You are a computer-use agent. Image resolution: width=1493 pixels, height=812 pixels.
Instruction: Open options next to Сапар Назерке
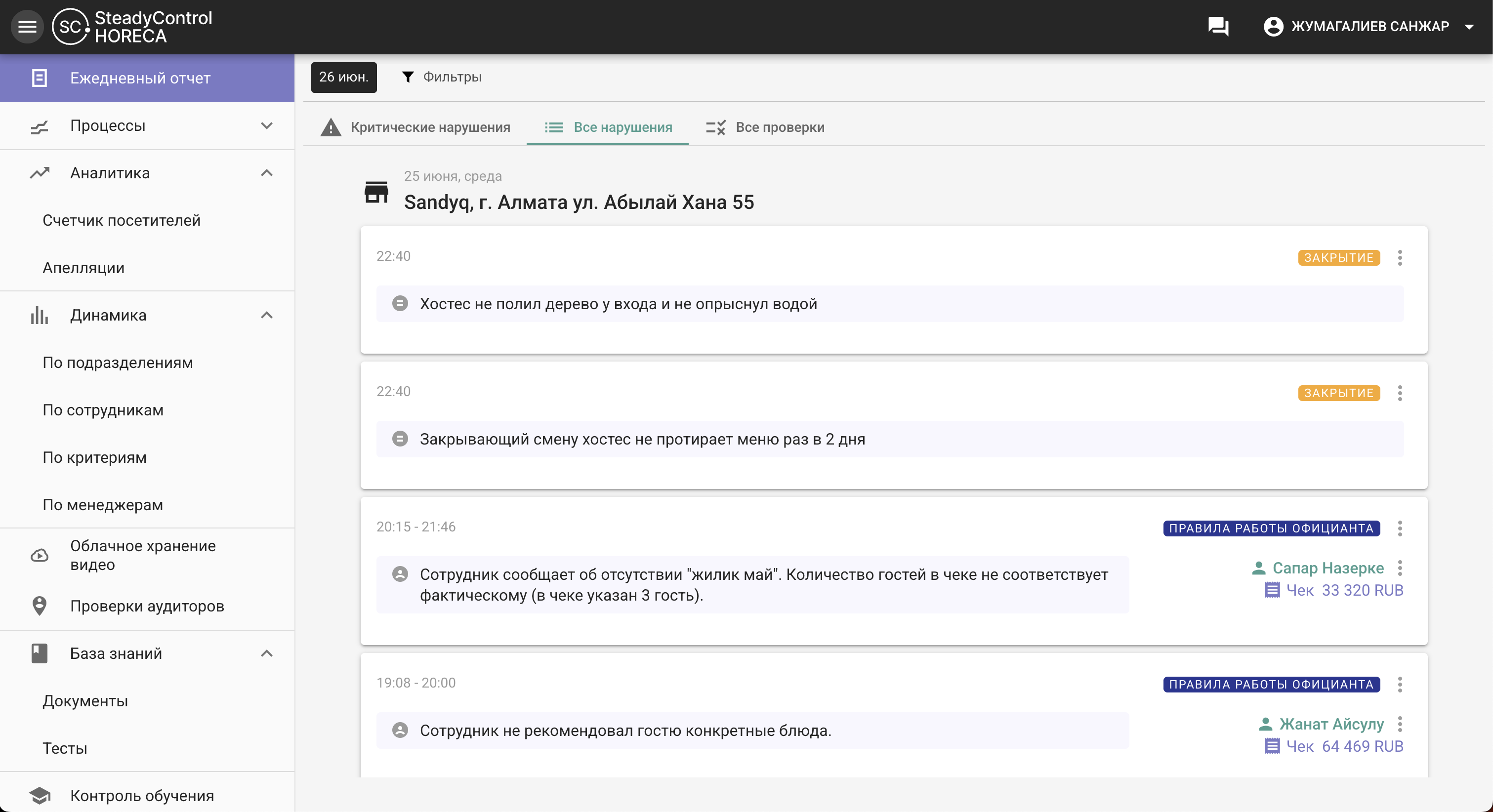point(1400,568)
